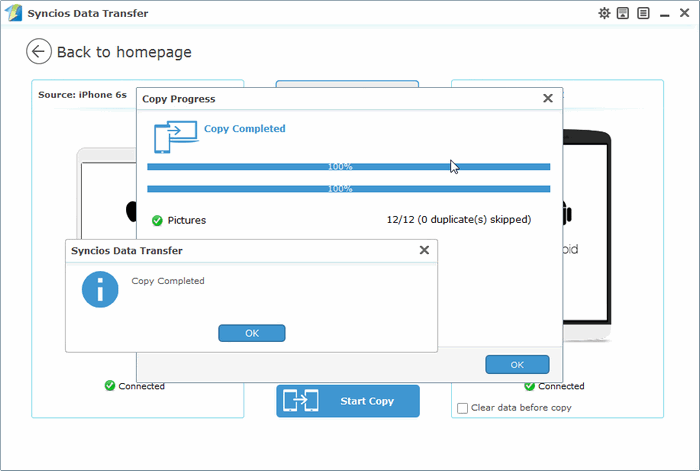Open the menu list icon in title bar
Screen dimensions: 700x471
click(x=643, y=13)
